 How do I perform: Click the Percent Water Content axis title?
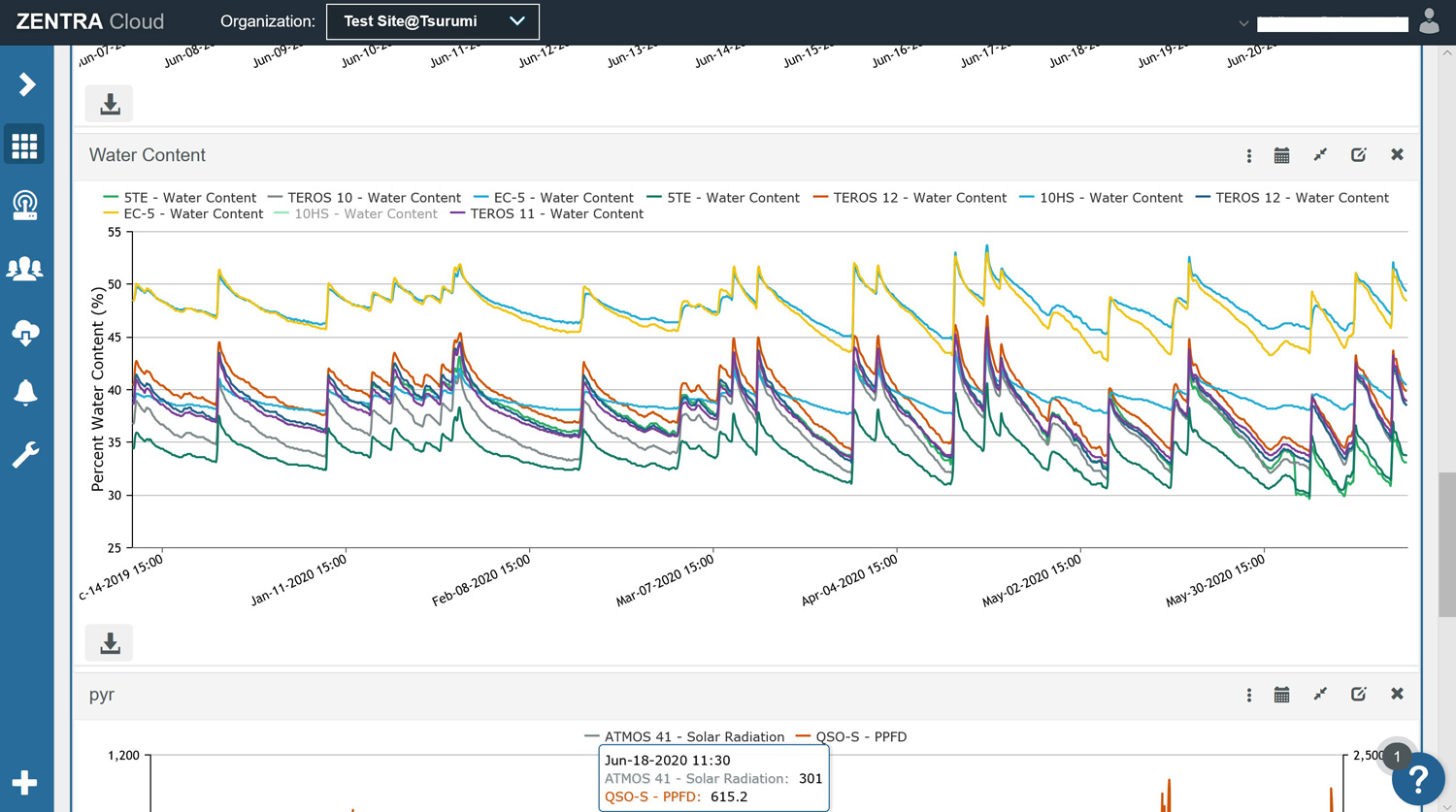click(97, 389)
